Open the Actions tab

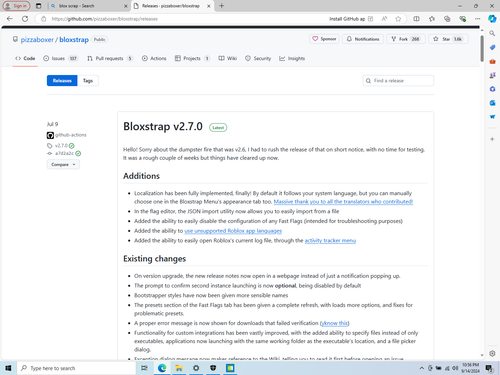154,58
